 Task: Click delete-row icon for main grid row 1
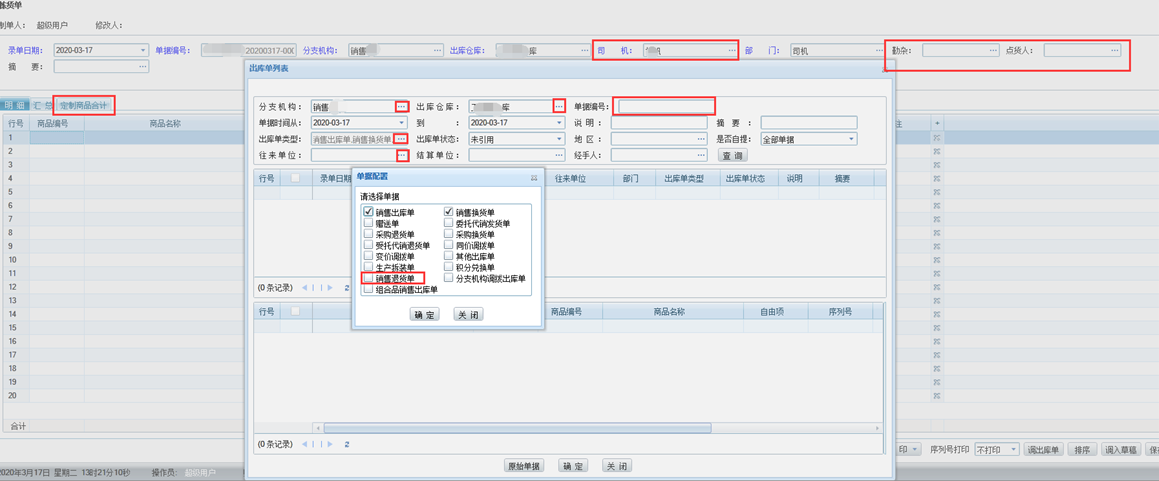pyautogui.click(x=937, y=137)
